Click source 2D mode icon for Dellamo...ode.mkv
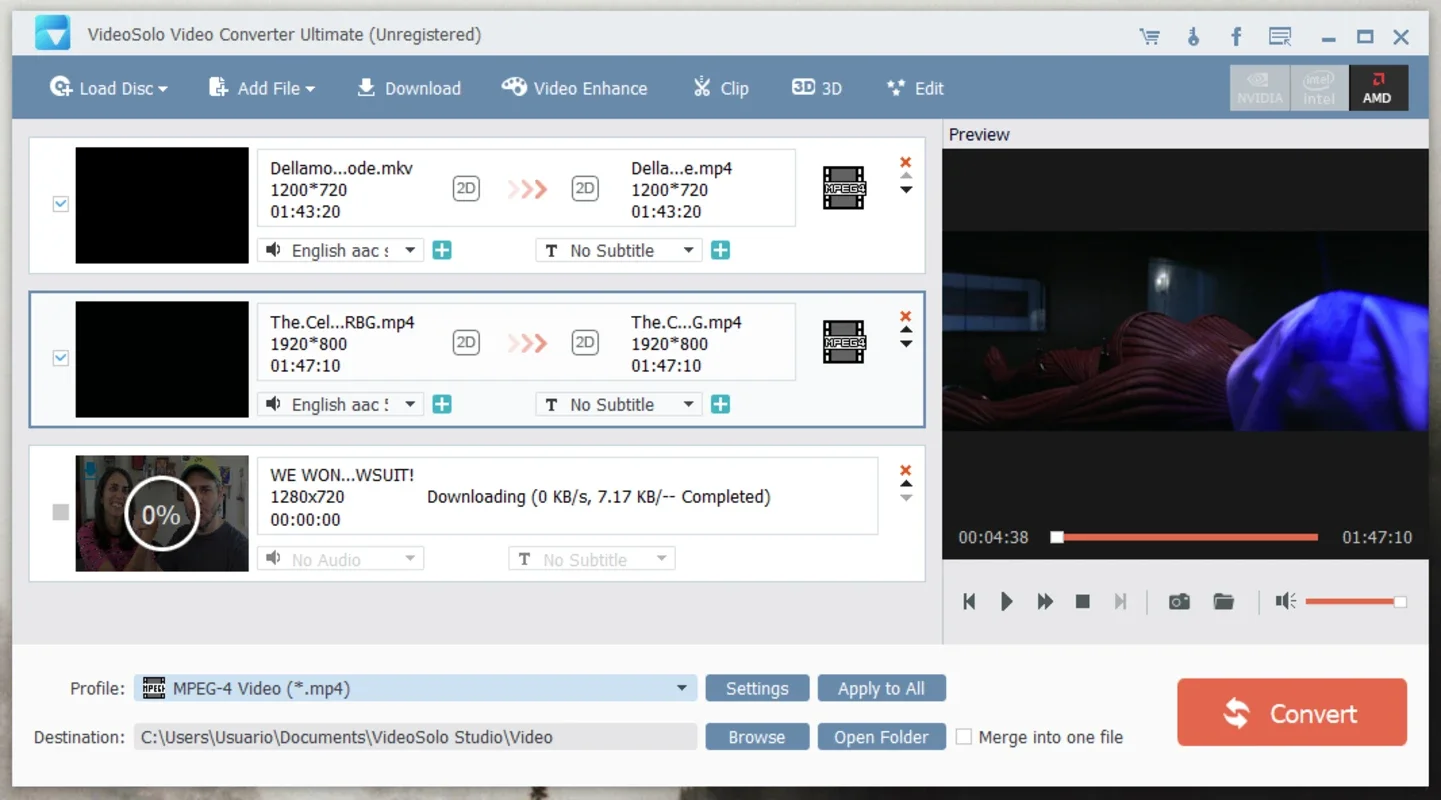This screenshot has height=800, width=1441. tap(466, 188)
